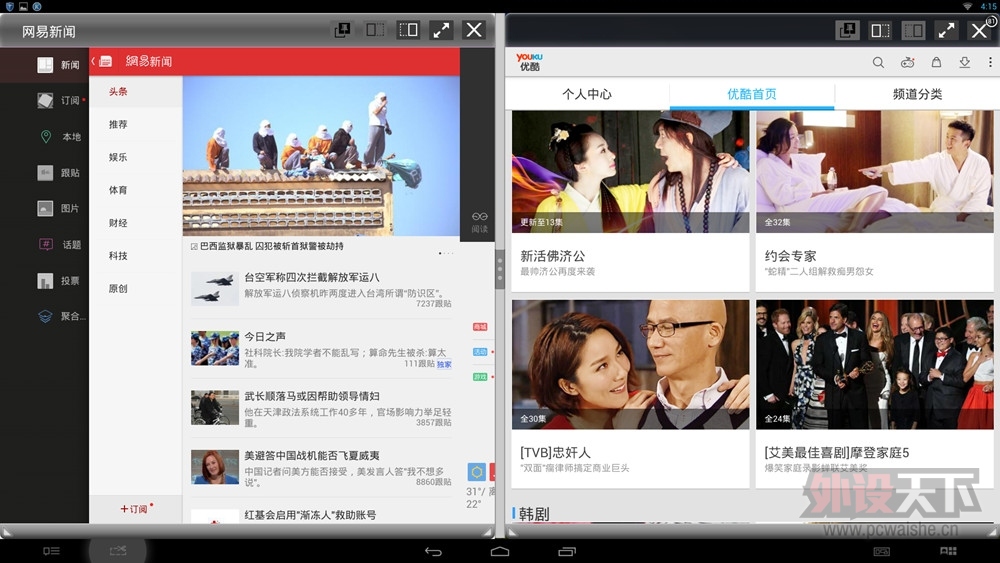Select the 原创 category
This screenshot has height=563, width=1000.
(x=136, y=289)
